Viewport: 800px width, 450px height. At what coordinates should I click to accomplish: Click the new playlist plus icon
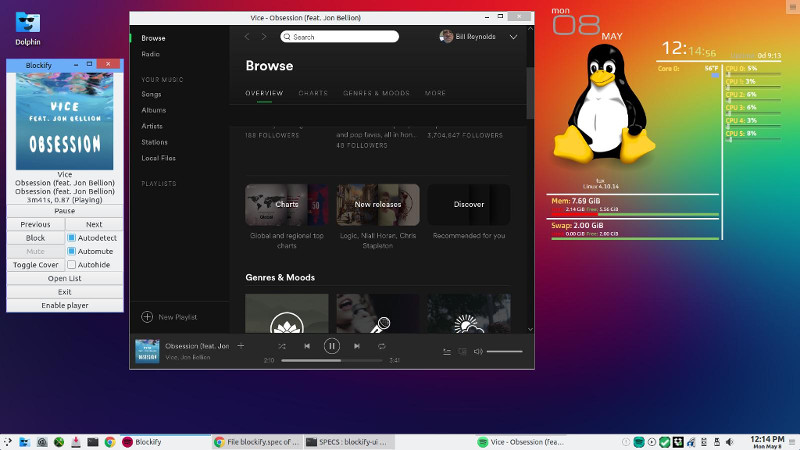click(147, 317)
